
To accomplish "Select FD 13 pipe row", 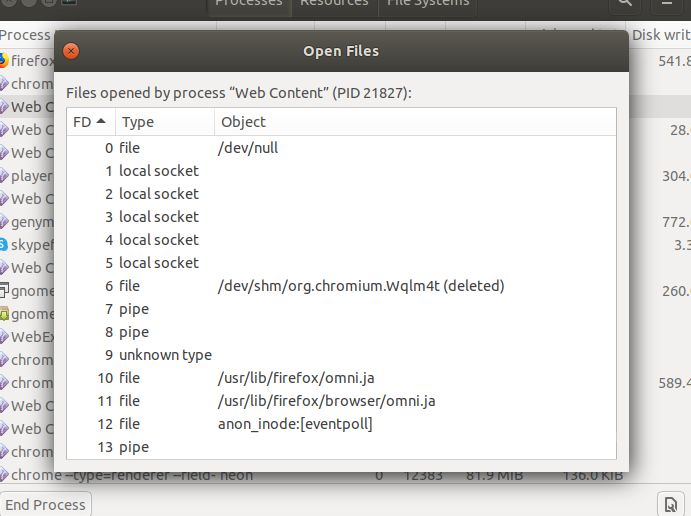I will [341, 447].
